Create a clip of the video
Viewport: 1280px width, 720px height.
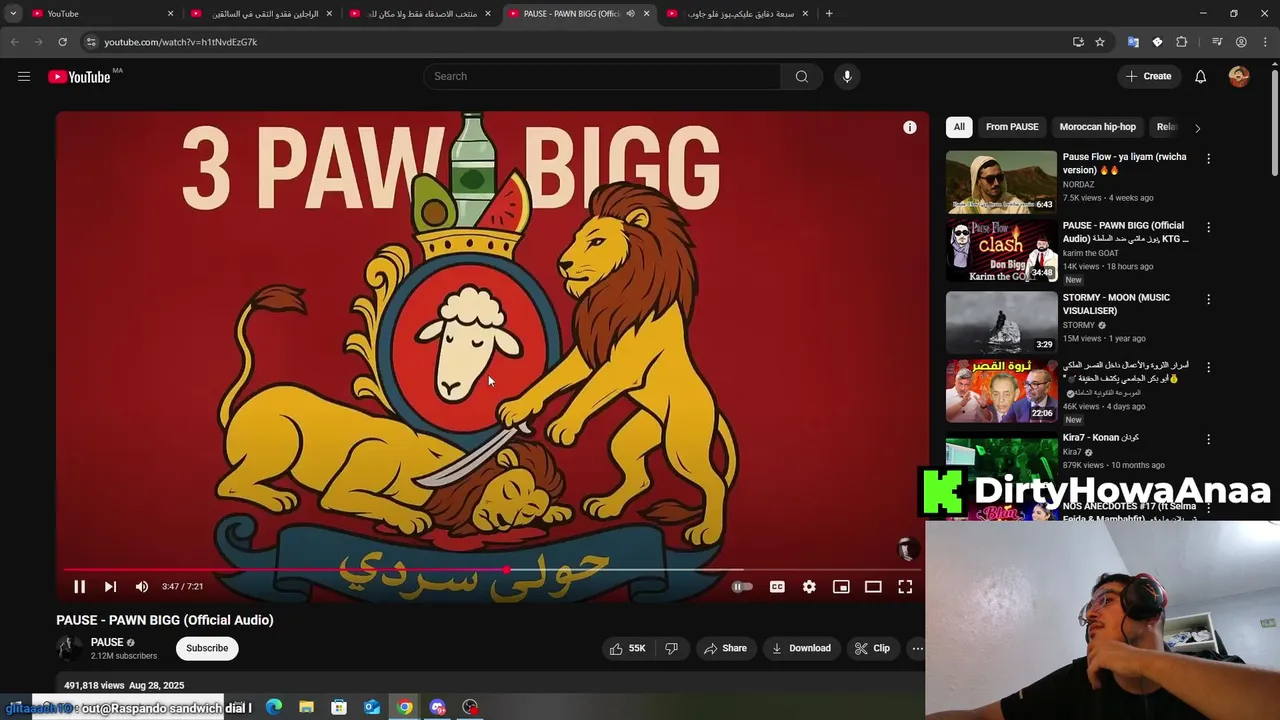coord(872,648)
